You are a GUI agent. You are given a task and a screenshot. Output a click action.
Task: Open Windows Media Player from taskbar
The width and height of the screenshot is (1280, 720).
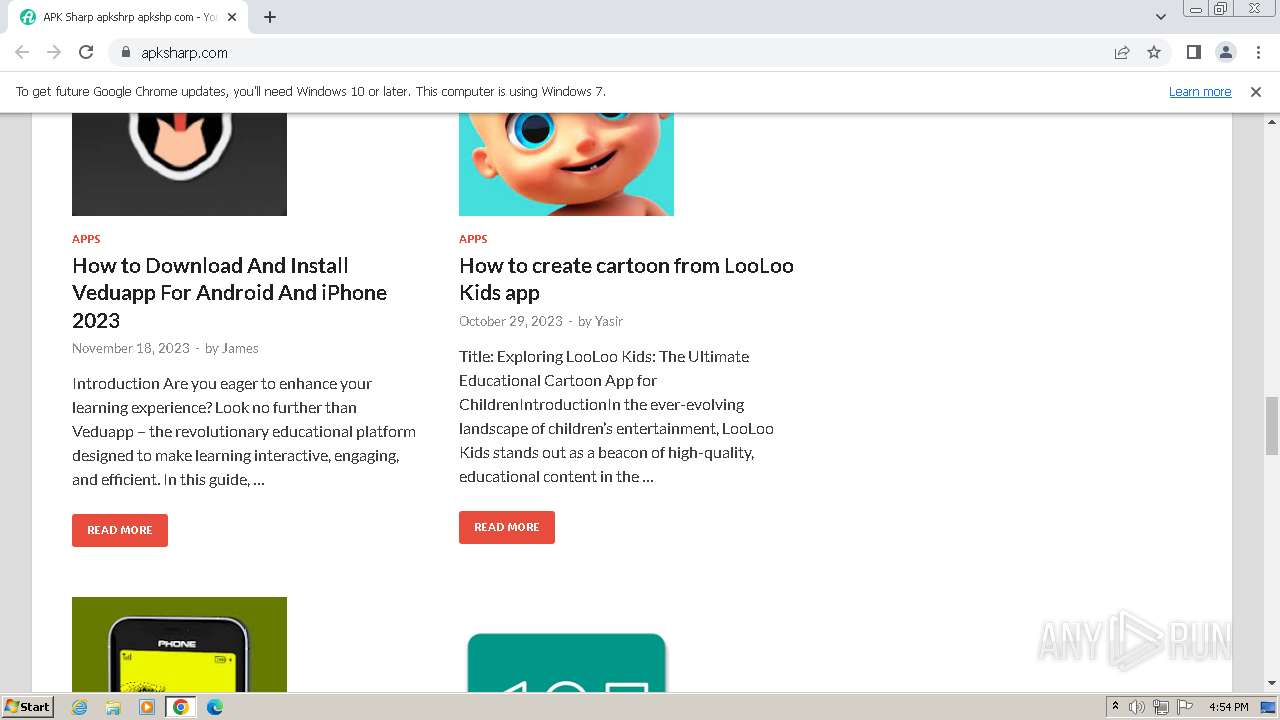147,707
